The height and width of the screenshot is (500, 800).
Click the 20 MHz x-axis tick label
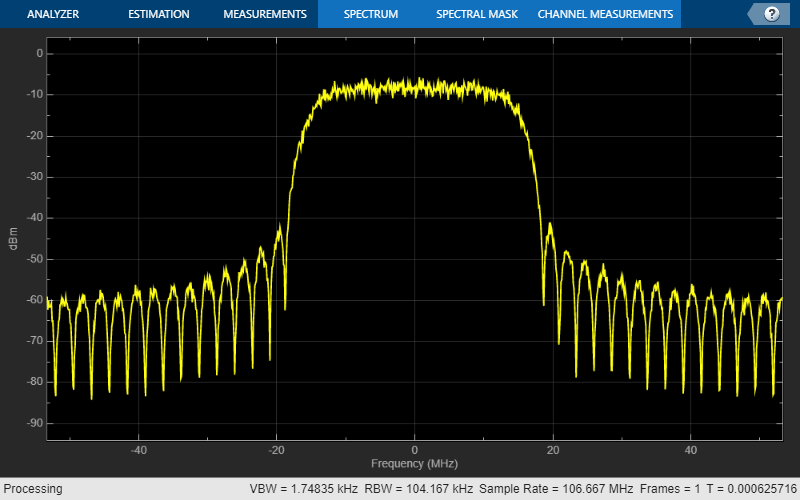coord(553,450)
